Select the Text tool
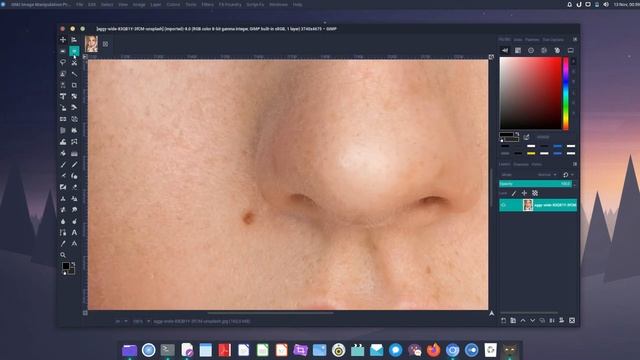640x360 pixels. pos(74,233)
